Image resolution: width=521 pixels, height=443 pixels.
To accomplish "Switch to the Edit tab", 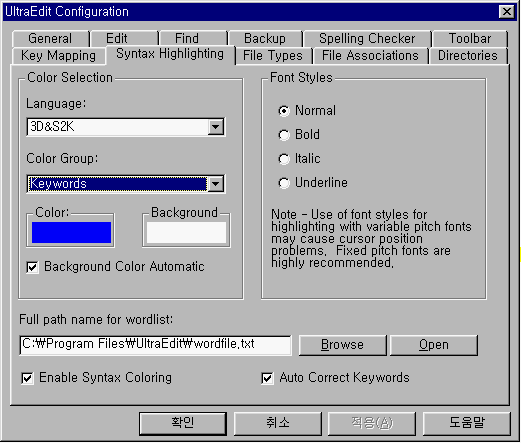I will 125,39.
